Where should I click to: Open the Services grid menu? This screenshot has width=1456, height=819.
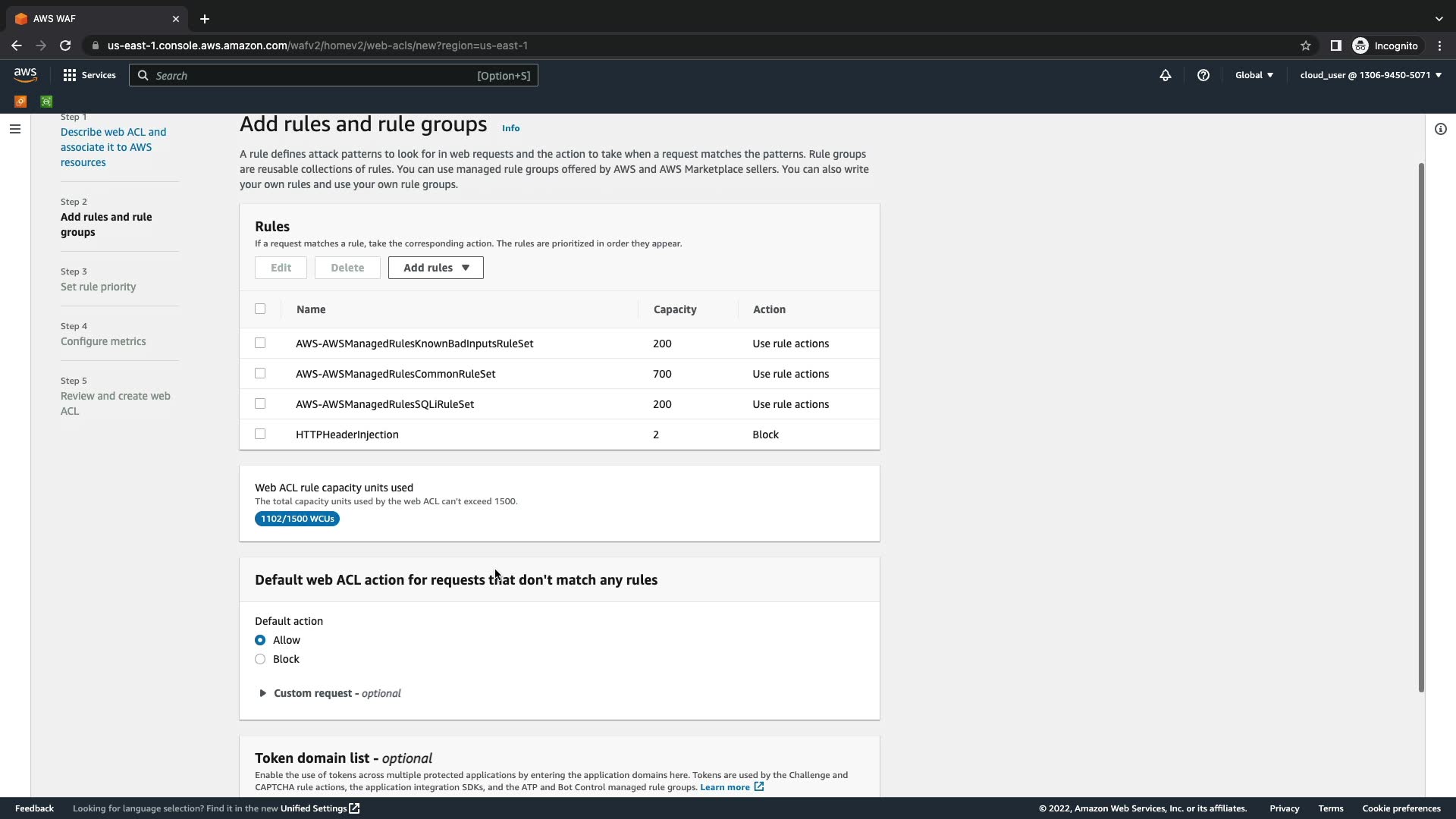[89, 75]
